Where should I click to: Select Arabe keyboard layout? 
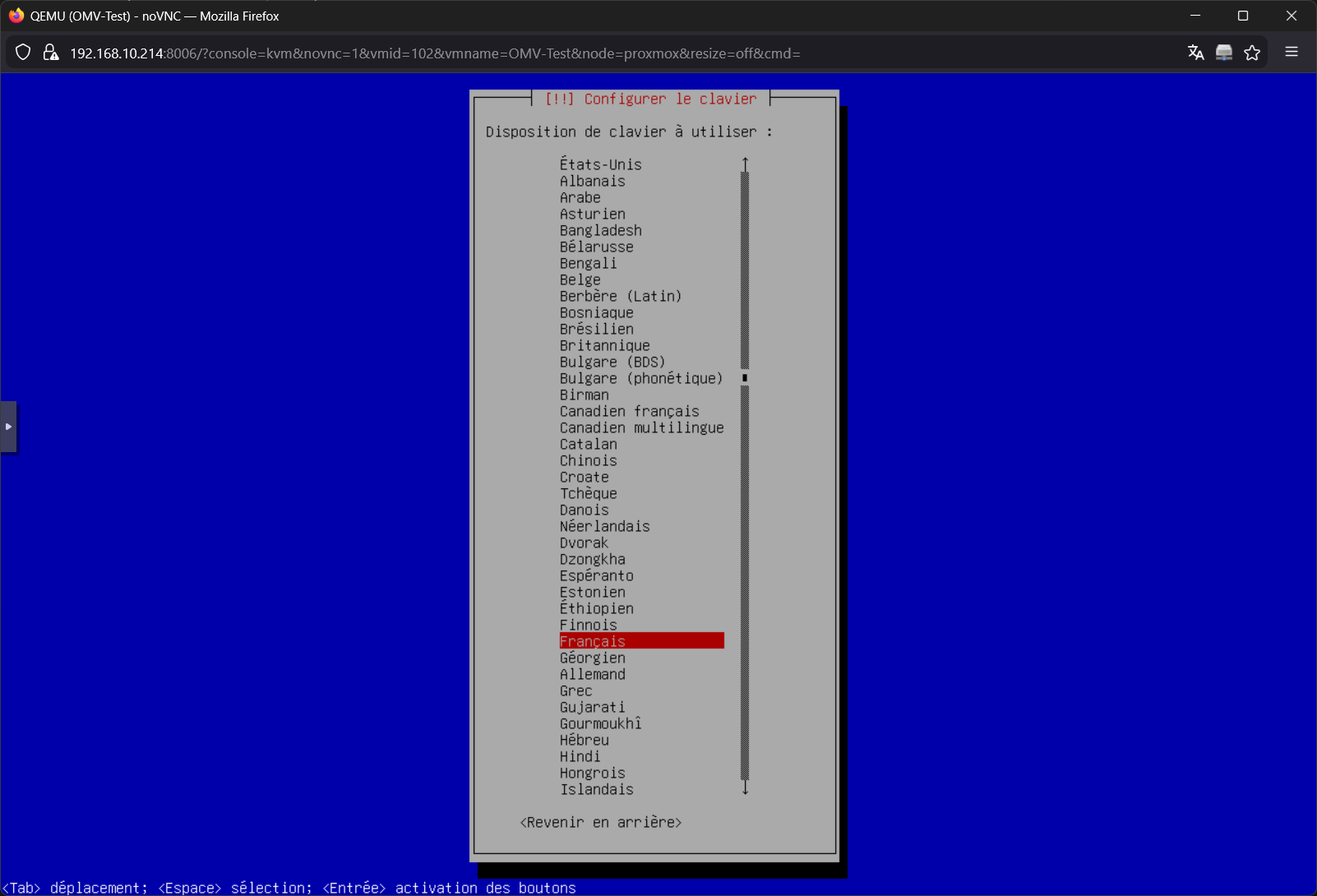pyautogui.click(x=580, y=197)
